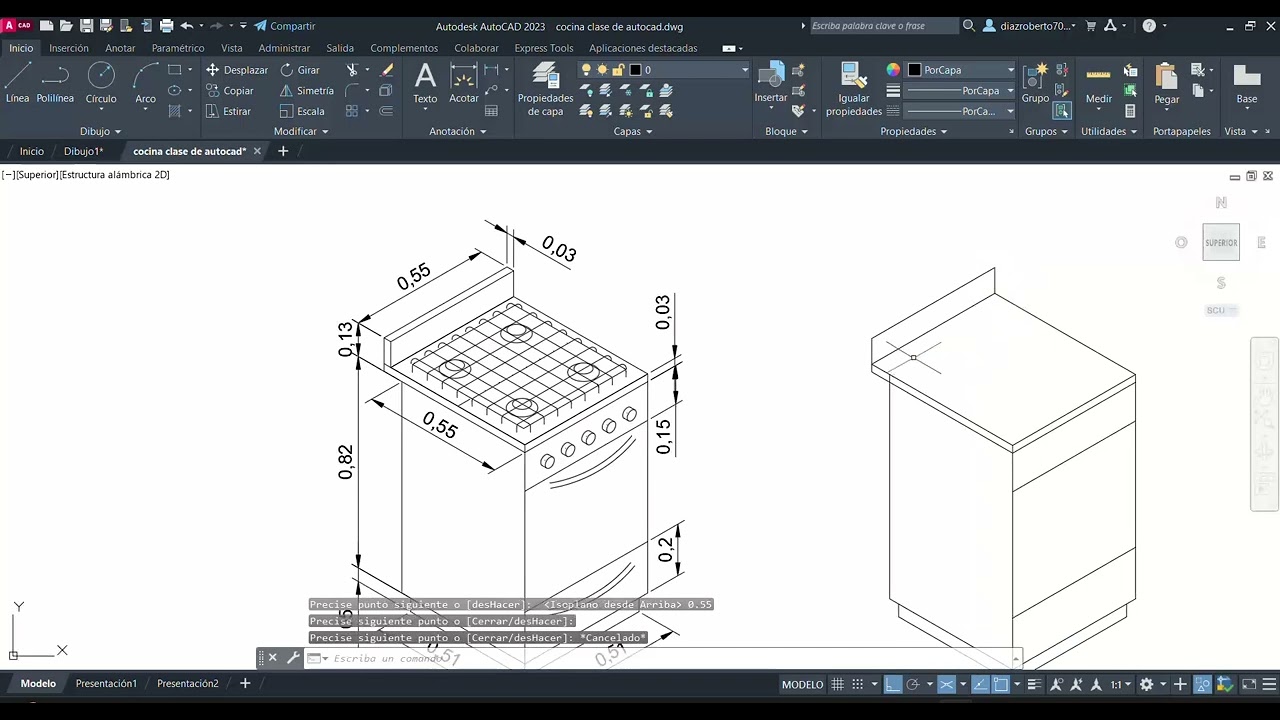Select the Línea drawing tool
Image resolution: width=1280 pixels, height=720 pixels.
point(18,82)
